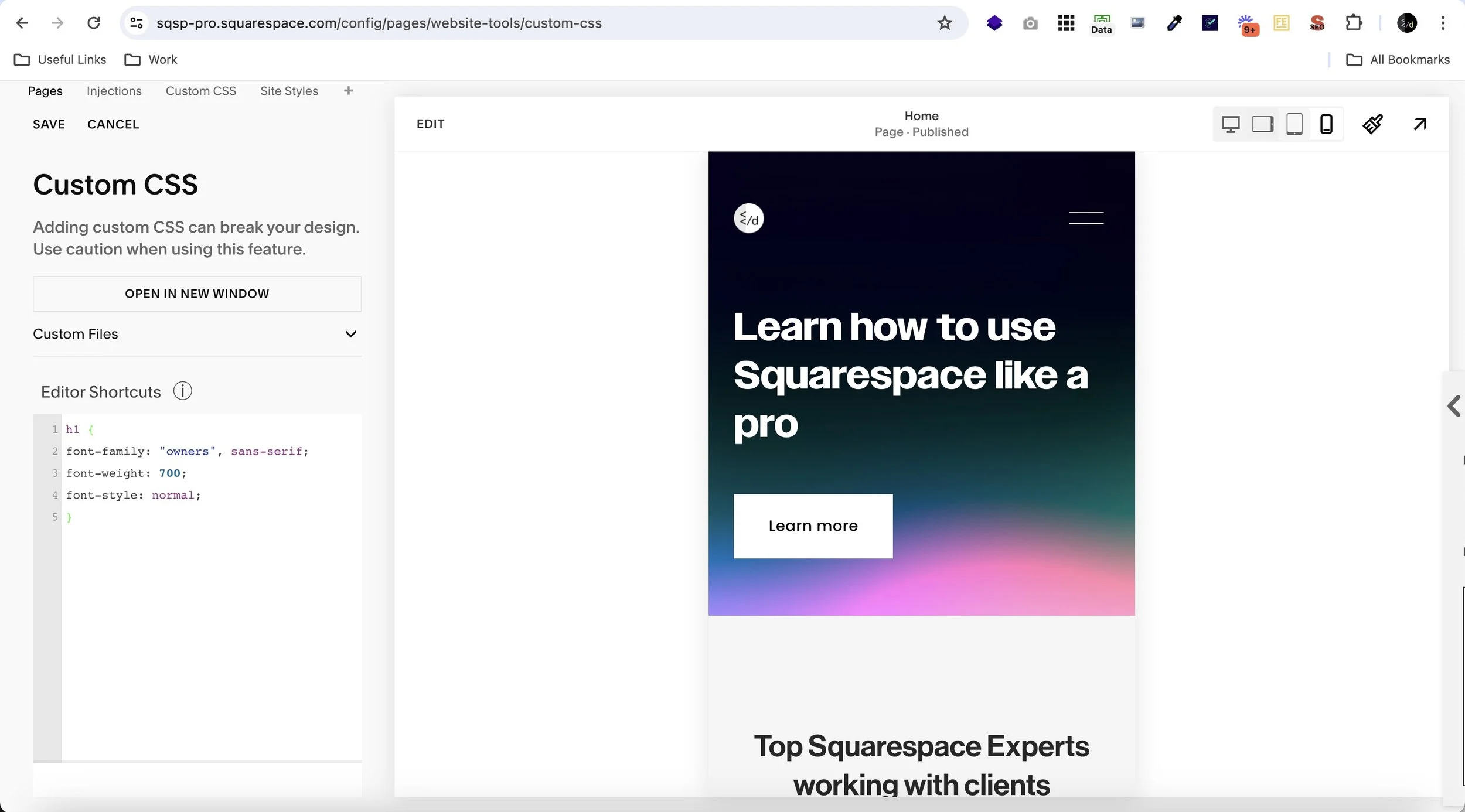Image resolution: width=1465 pixels, height=812 pixels.
Task: Click the SAVE button
Action: click(49, 124)
